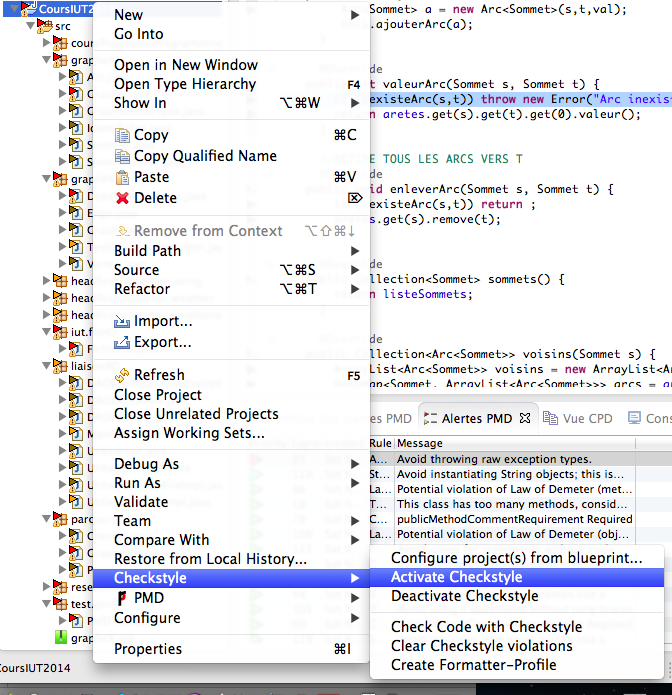The height and width of the screenshot is (695, 672).
Task: Click the Paste clipboard icon
Action: [123, 177]
